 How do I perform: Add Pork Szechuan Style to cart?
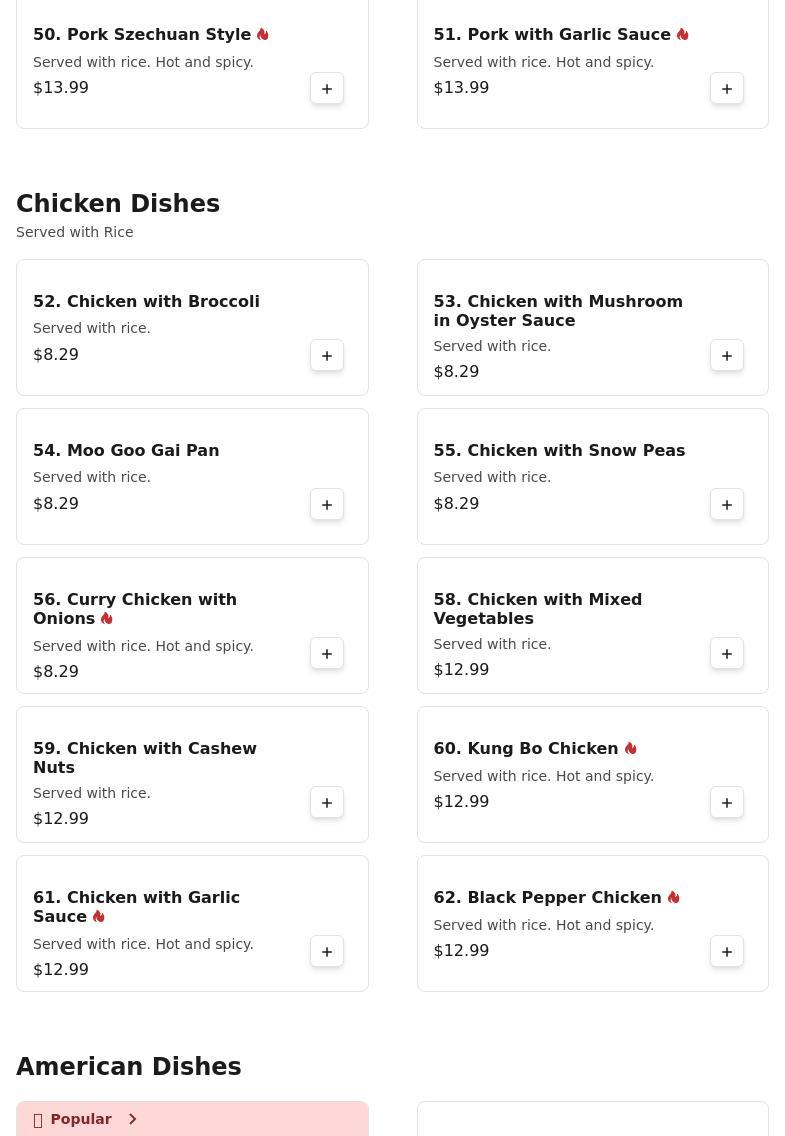click(x=327, y=89)
